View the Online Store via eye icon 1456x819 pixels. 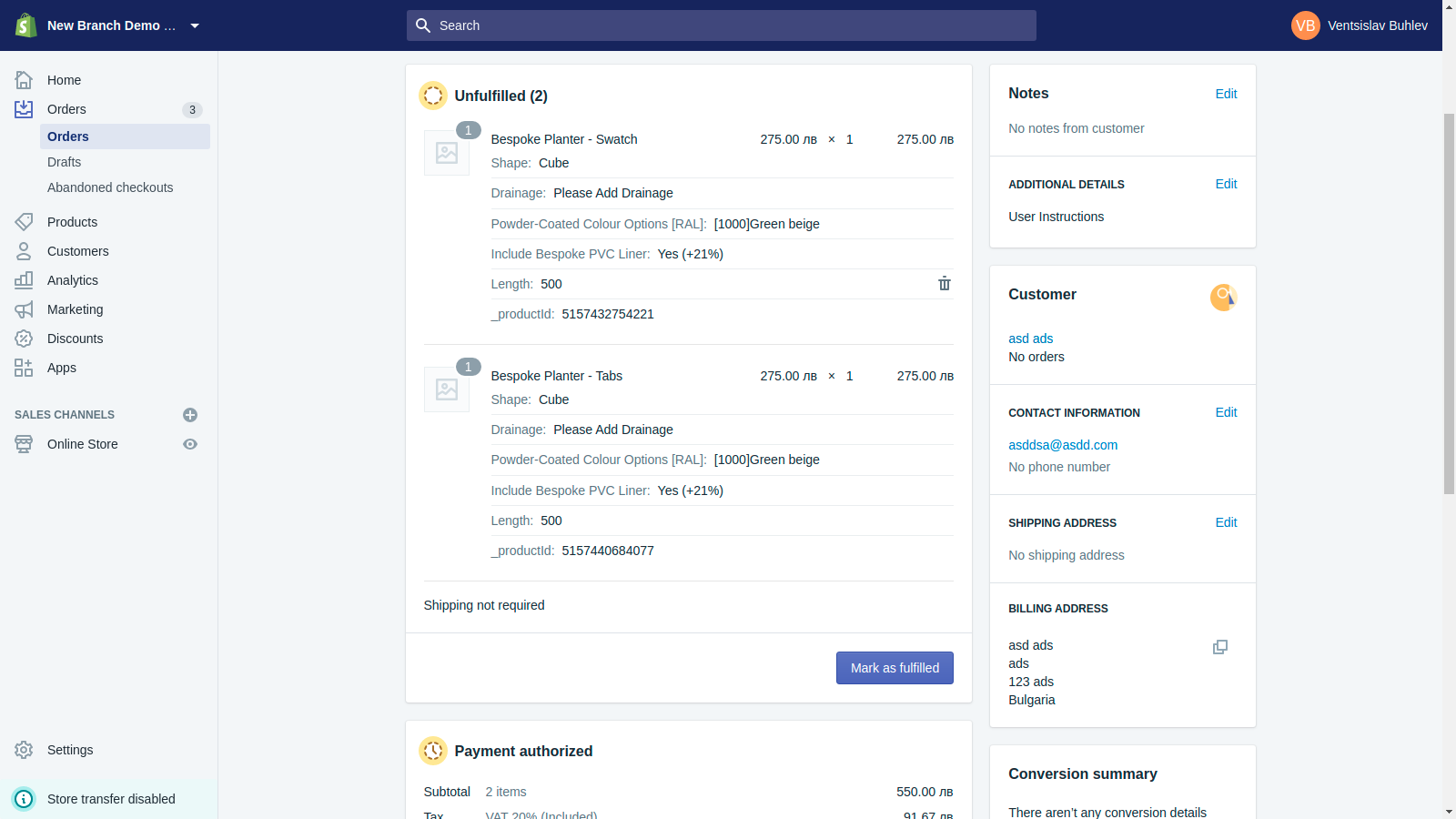point(190,444)
